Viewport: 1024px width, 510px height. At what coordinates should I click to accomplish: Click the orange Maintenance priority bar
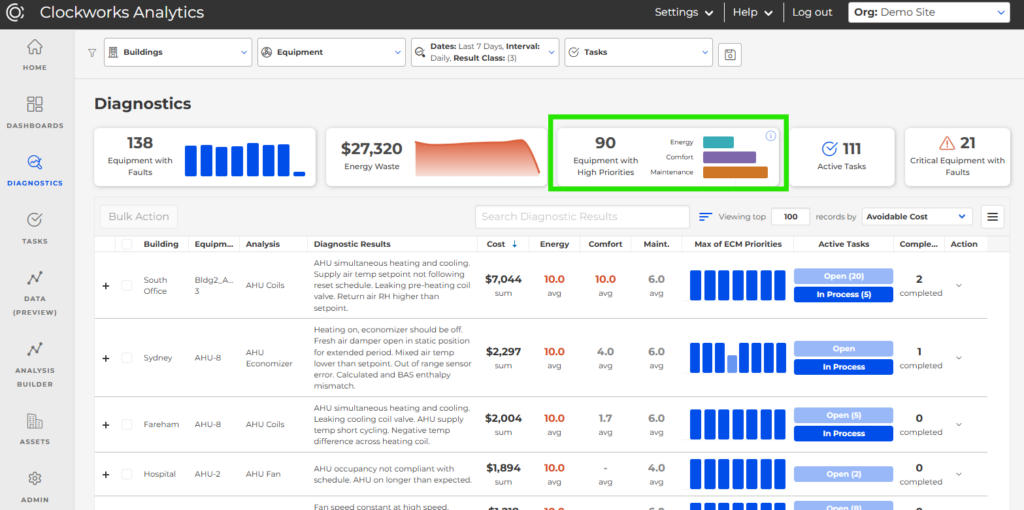735,172
